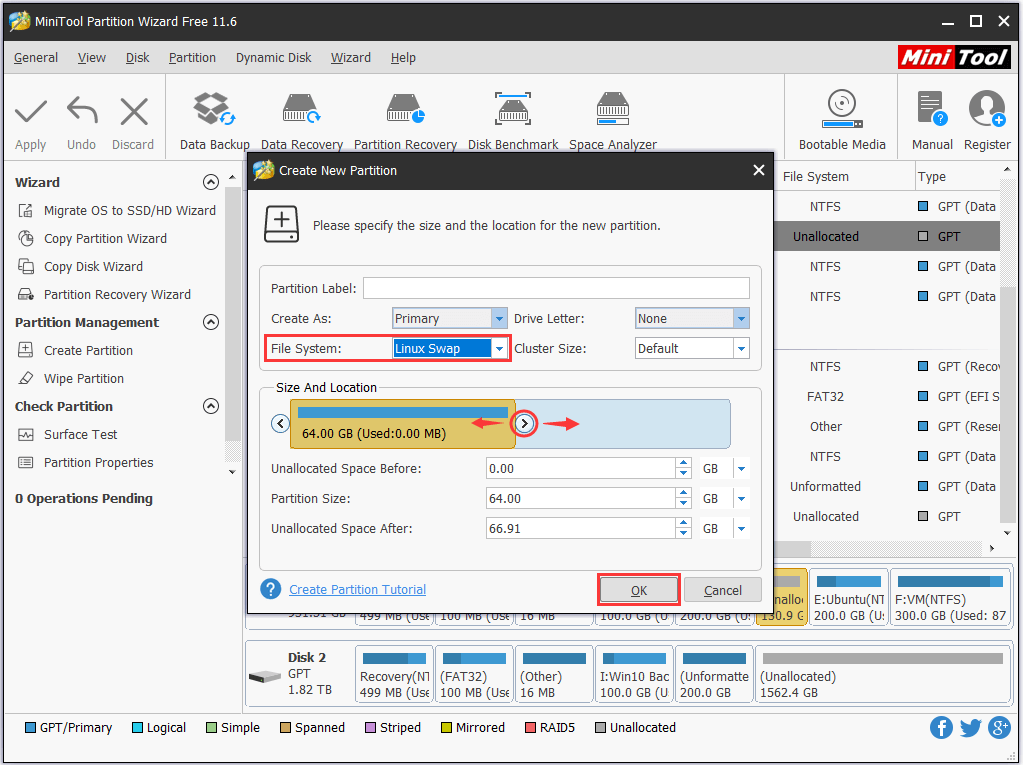Open the Cluster Size dropdown
1023x765 pixels.
tap(741, 348)
